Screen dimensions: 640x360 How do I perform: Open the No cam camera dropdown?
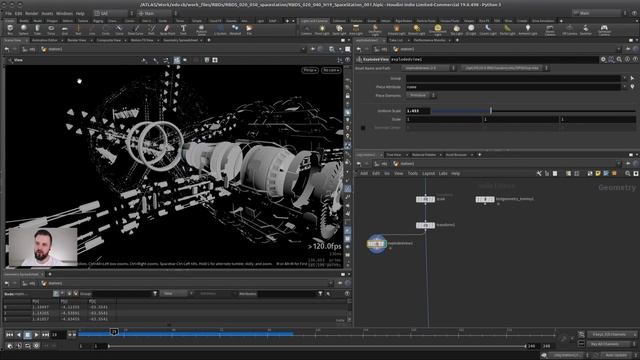point(331,70)
